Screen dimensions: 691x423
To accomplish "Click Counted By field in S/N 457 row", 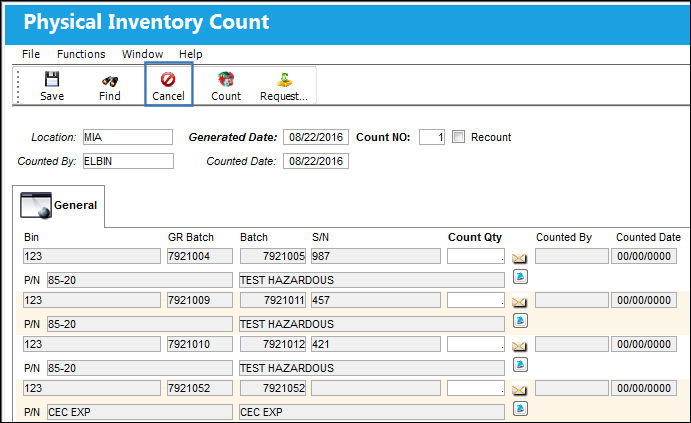I will coord(572,300).
